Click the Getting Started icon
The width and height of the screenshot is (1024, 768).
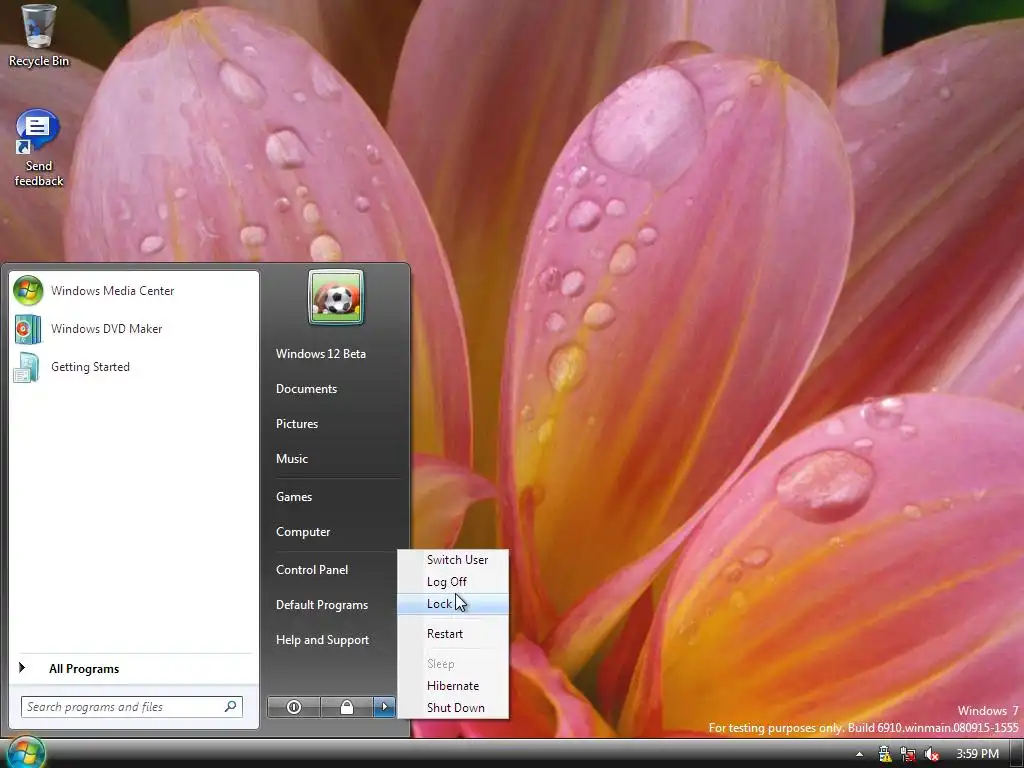[x=27, y=367]
